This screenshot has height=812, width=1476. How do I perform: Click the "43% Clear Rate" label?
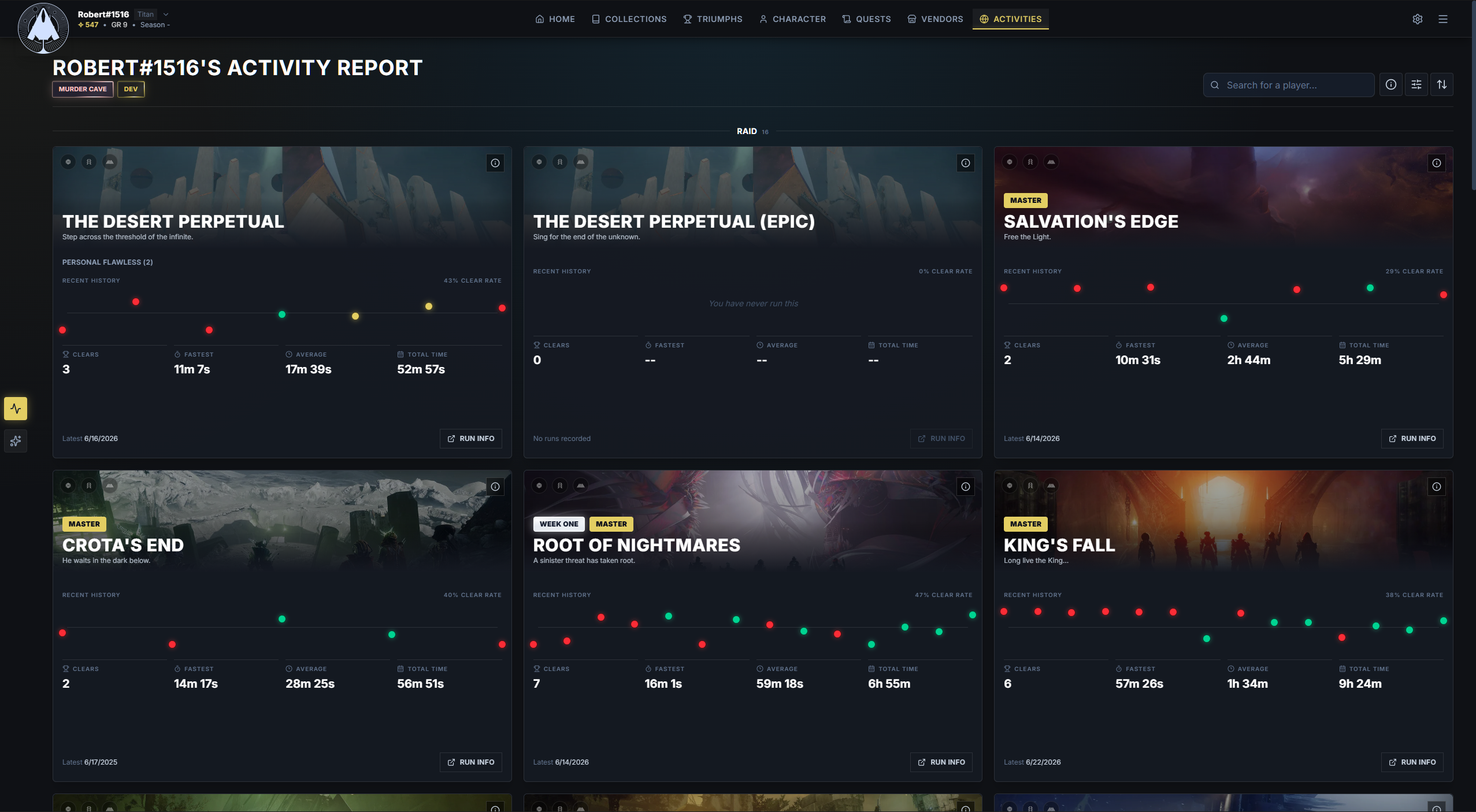click(x=473, y=281)
